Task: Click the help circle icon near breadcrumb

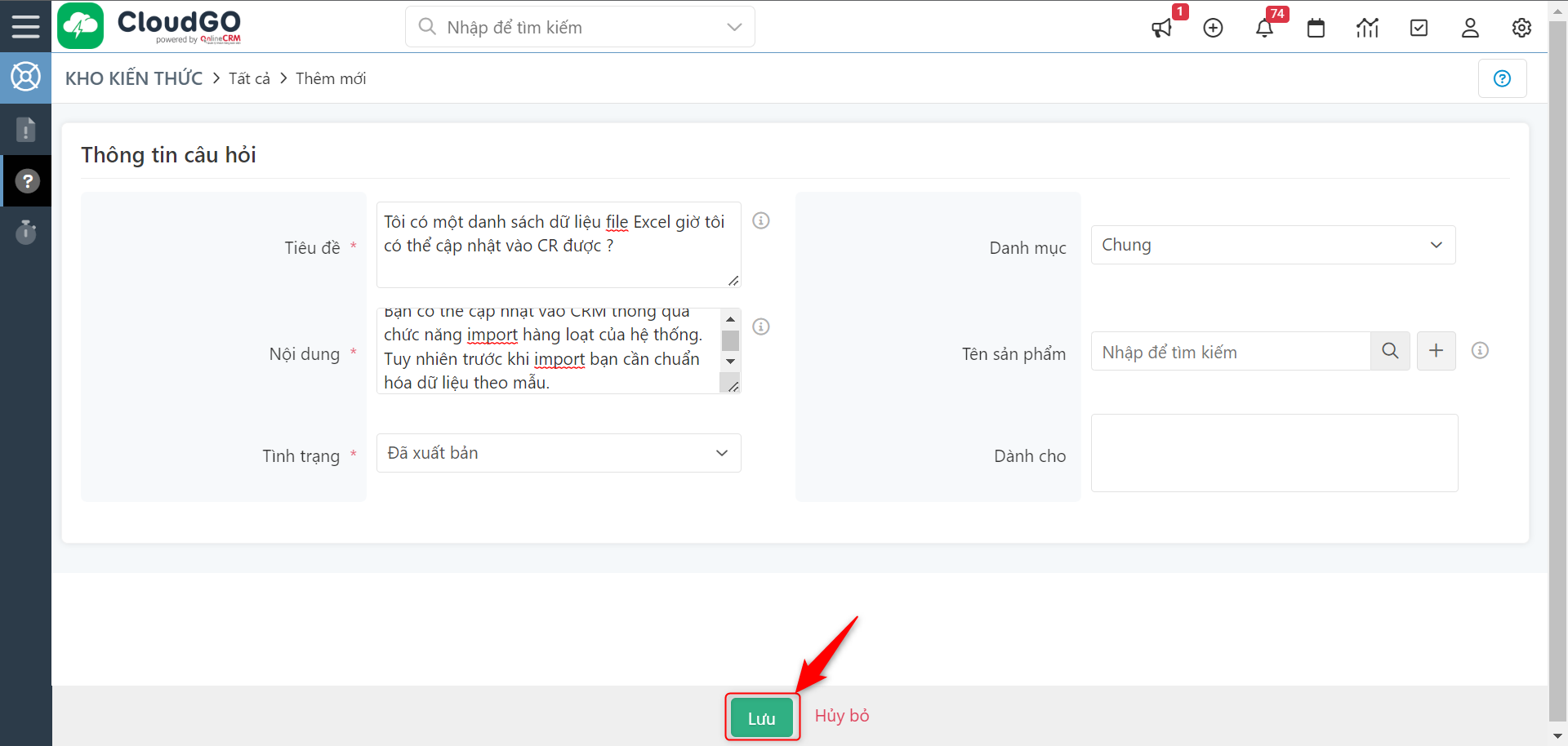Action: tap(1503, 78)
